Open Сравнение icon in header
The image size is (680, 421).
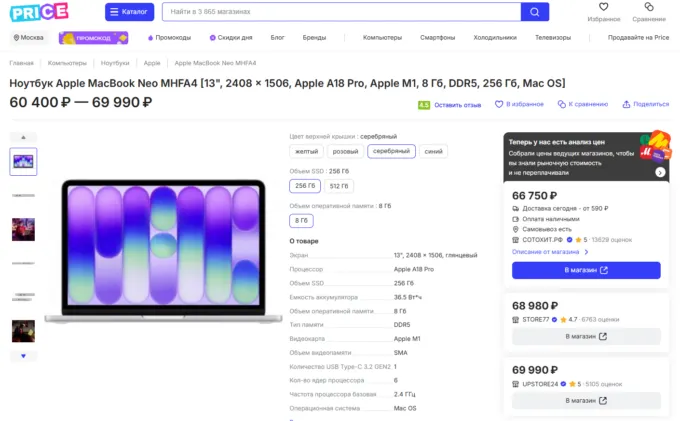point(649,7)
